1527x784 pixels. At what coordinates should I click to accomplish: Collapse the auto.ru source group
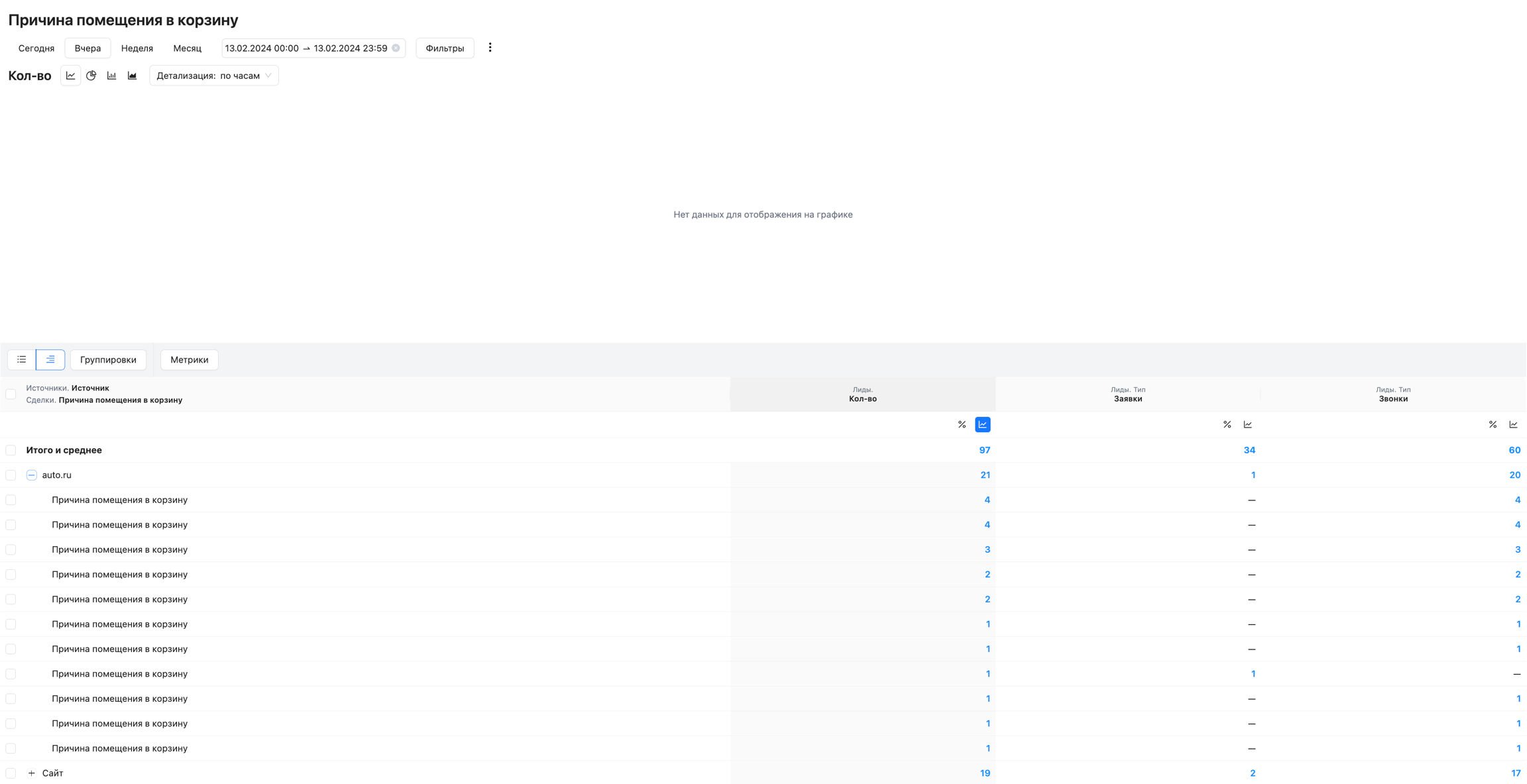click(31, 475)
